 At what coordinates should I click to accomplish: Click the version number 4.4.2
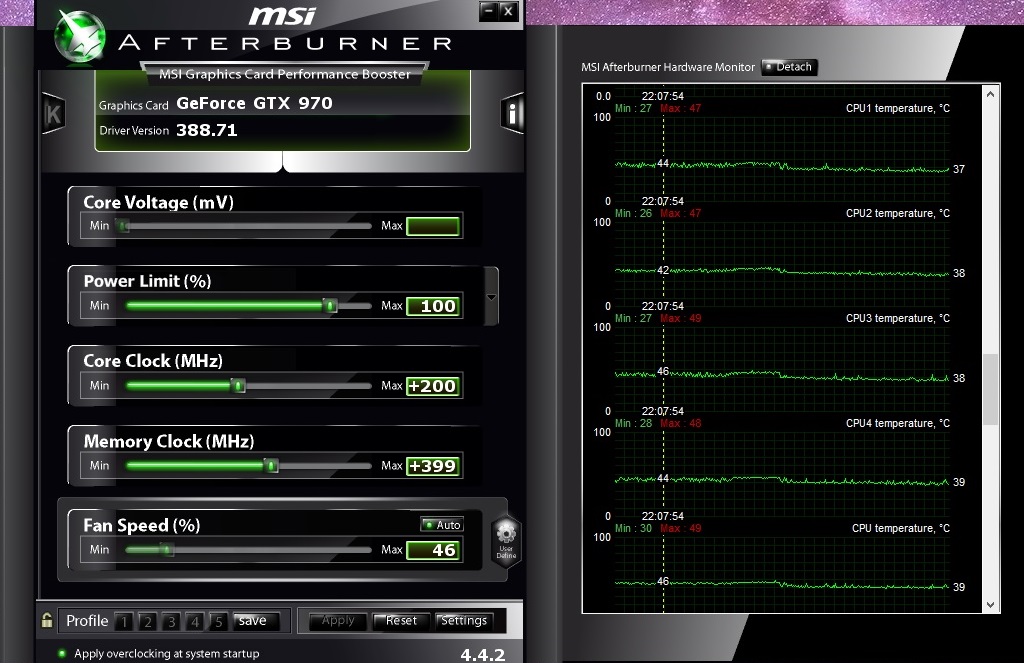483,655
